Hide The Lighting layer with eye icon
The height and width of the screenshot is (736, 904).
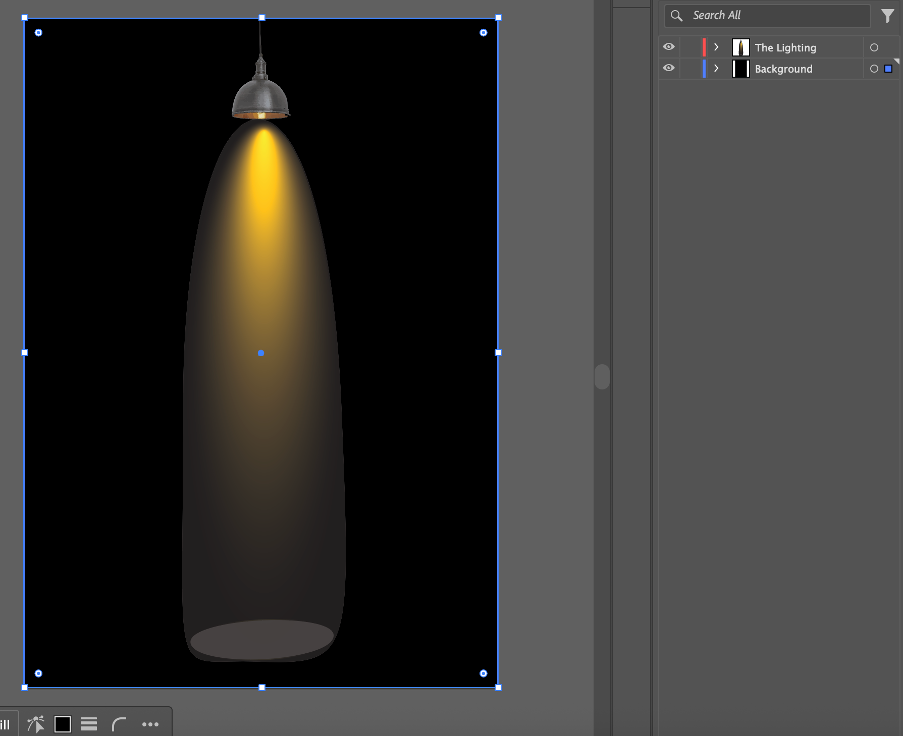(x=669, y=47)
